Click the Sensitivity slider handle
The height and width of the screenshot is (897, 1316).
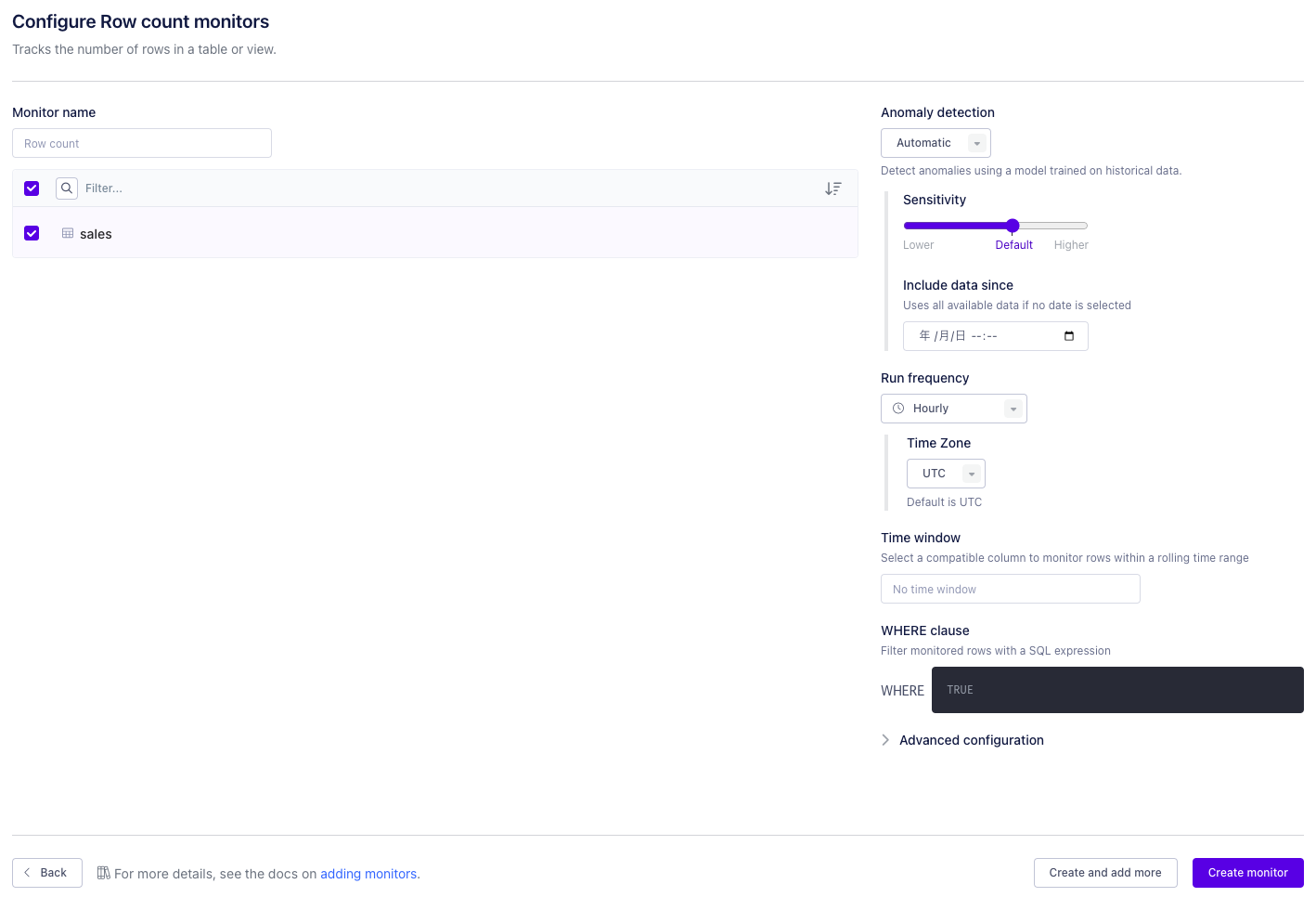click(1013, 226)
